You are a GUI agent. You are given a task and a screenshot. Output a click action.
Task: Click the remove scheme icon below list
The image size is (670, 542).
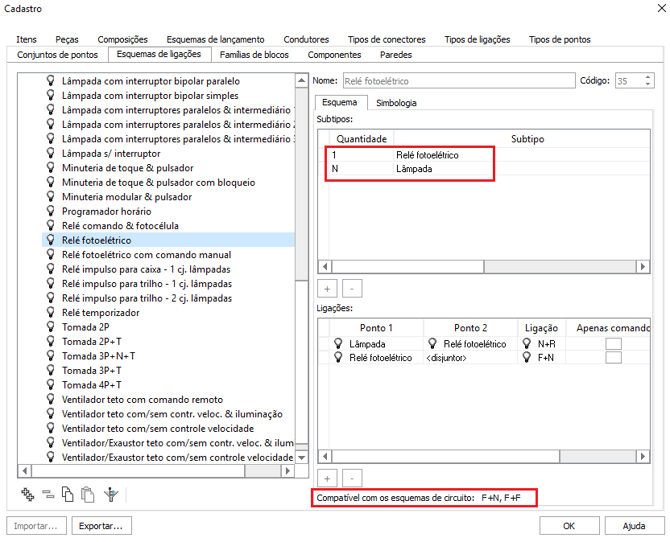tap(47, 493)
